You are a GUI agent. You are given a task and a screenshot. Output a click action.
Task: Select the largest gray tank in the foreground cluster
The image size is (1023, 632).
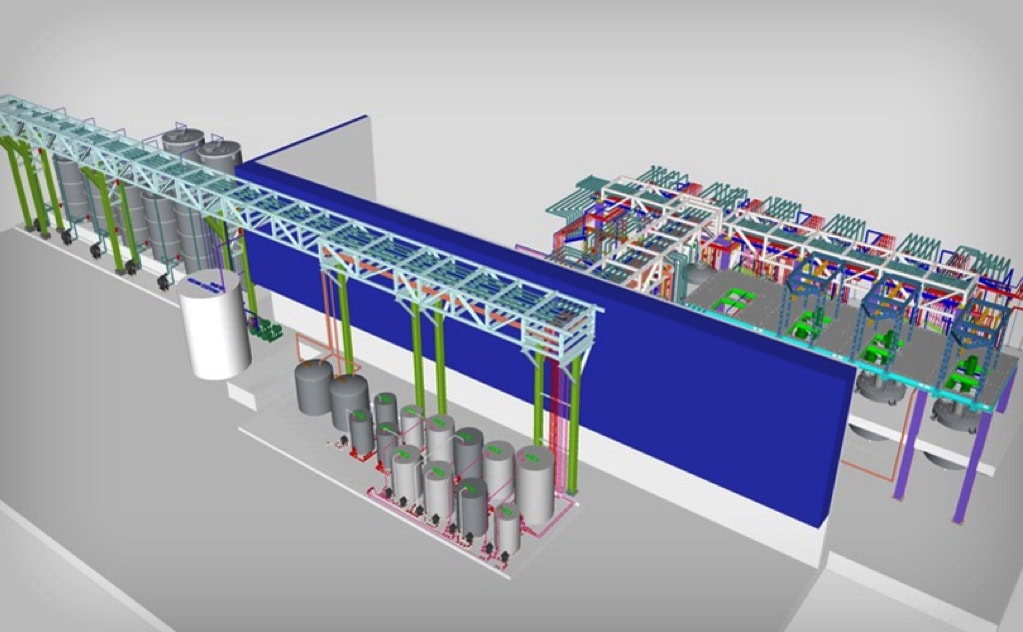click(x=534, y=482)
